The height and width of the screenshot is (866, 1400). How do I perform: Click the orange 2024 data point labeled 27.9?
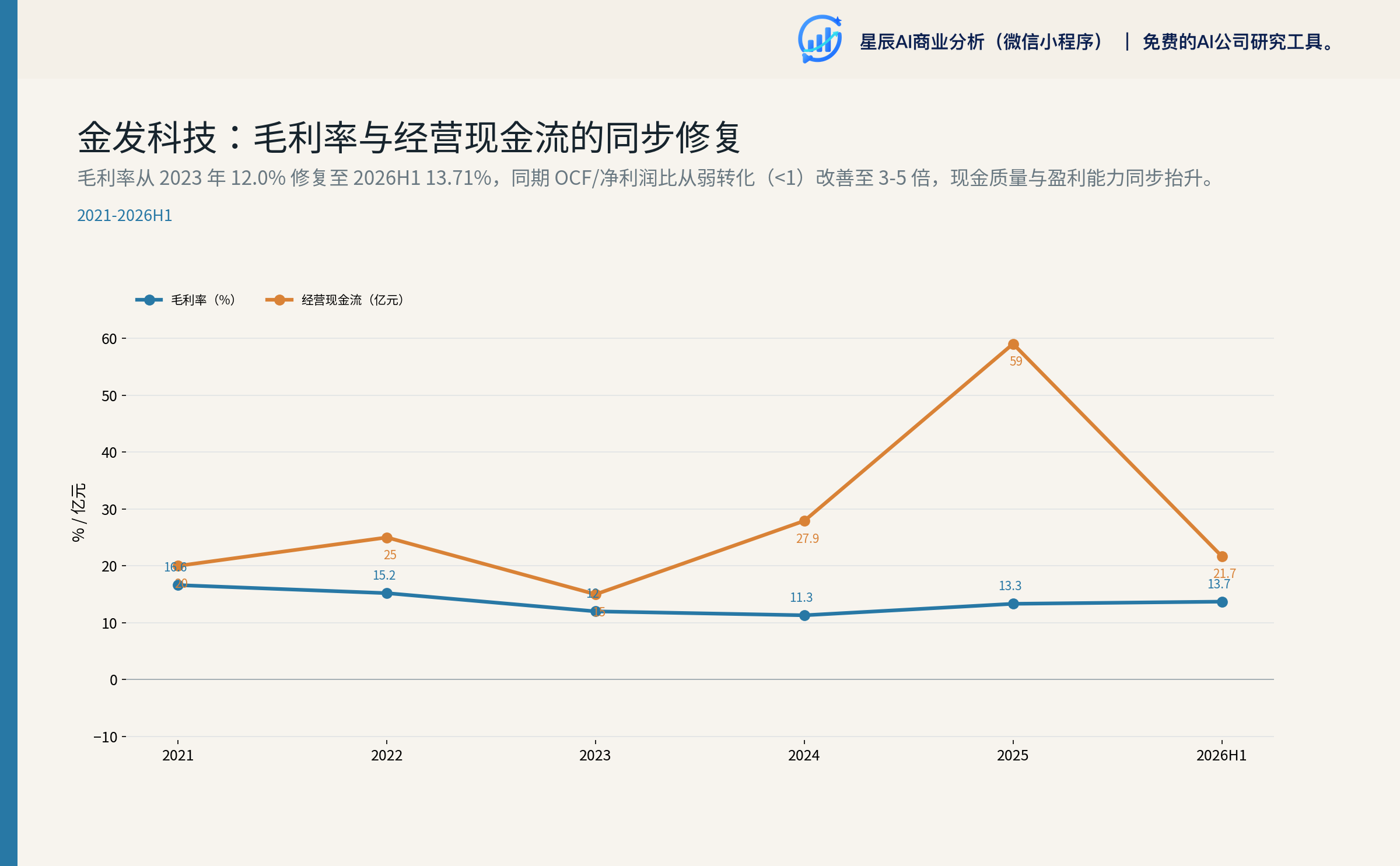pyautogui.click(x=804, y=521)
